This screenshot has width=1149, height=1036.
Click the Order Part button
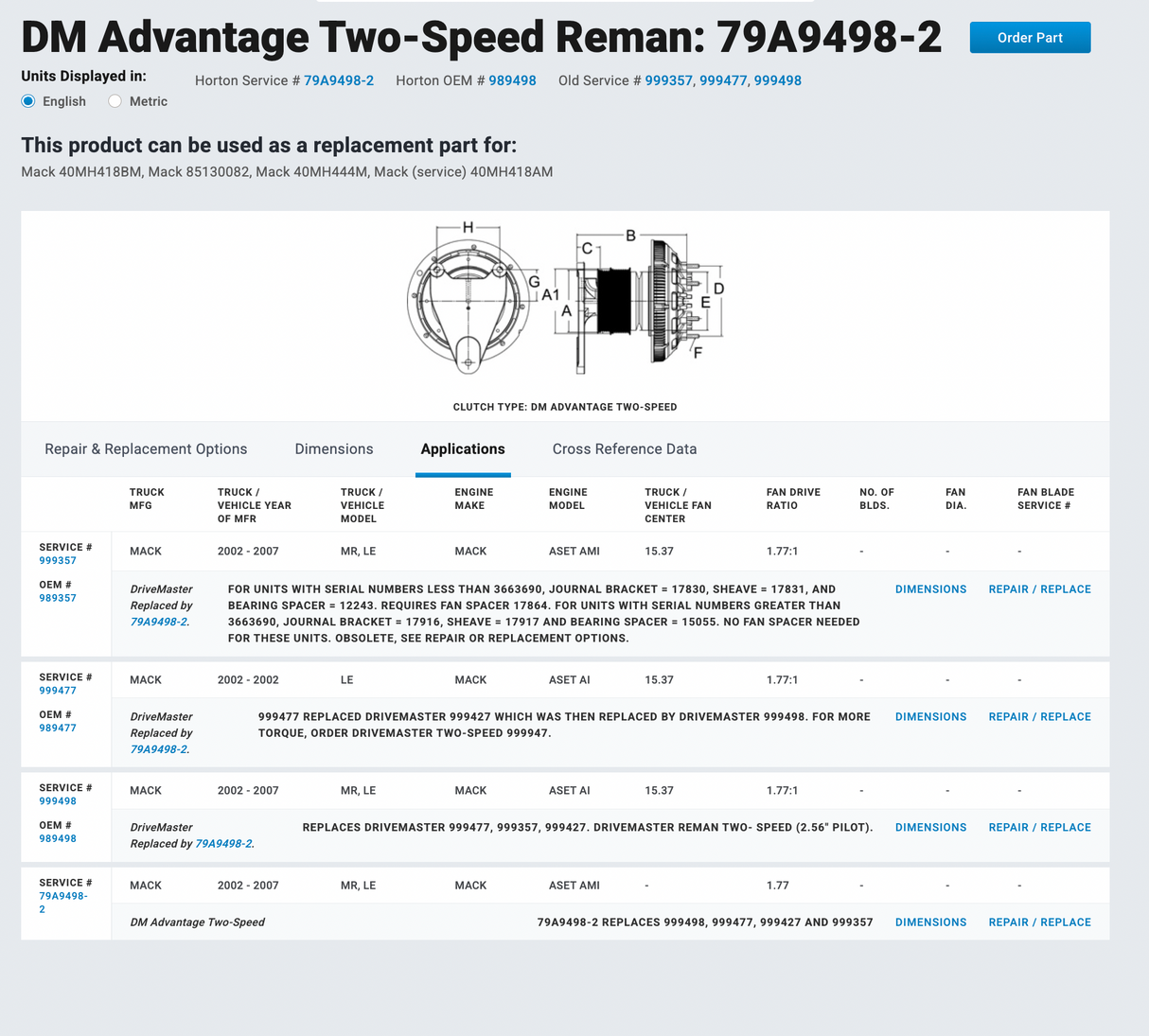1030,38
